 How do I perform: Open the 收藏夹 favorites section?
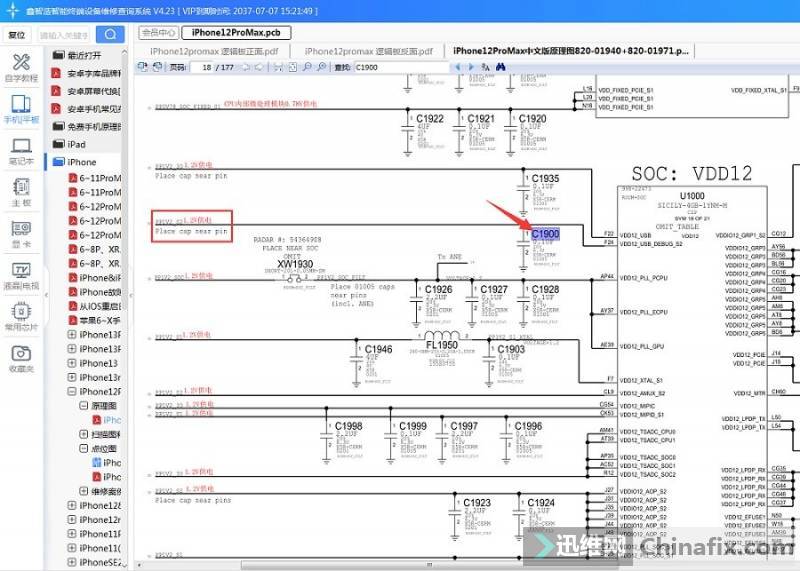tap(21, 358)
